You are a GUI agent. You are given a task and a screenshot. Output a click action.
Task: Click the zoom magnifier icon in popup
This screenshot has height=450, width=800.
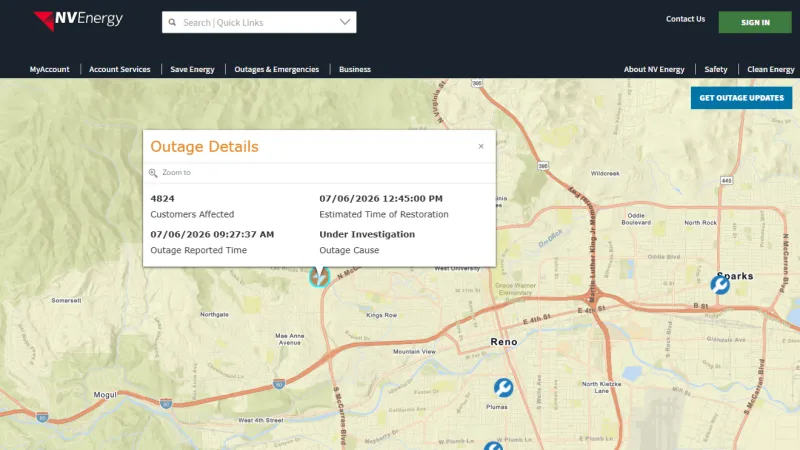153,173
